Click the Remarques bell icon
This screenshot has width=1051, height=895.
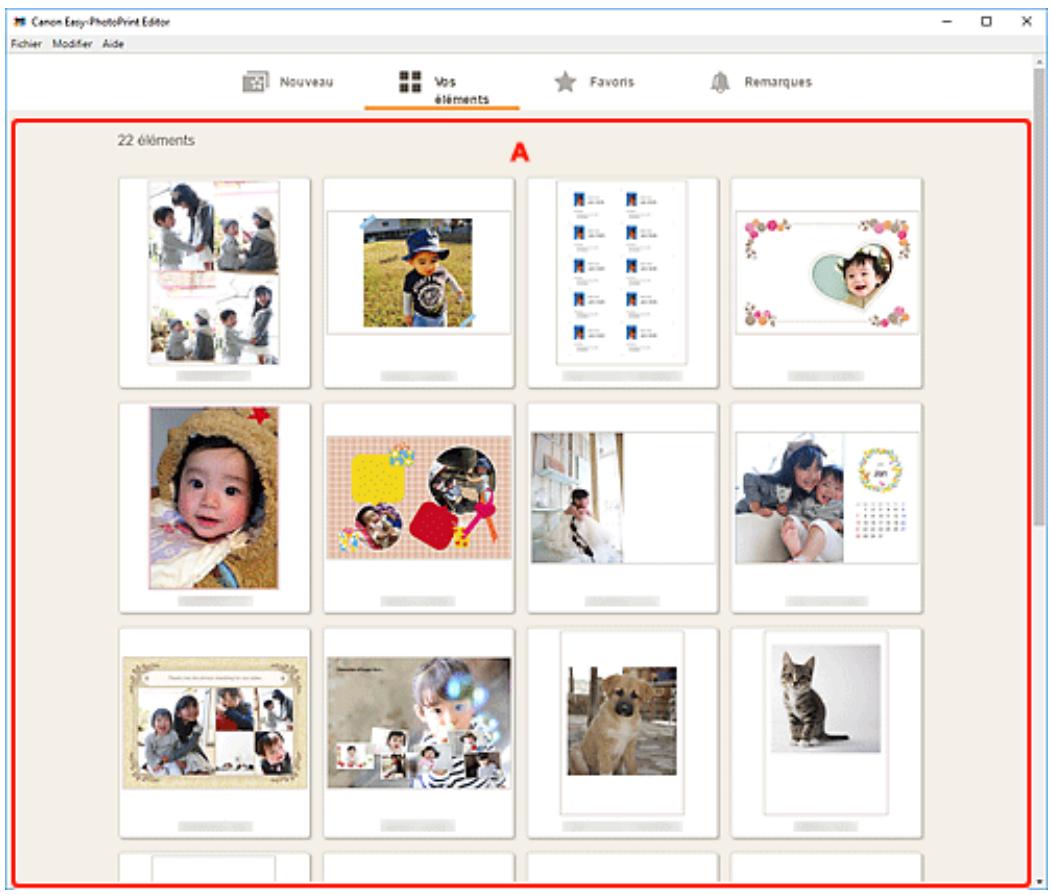click(x=720, y=82)
